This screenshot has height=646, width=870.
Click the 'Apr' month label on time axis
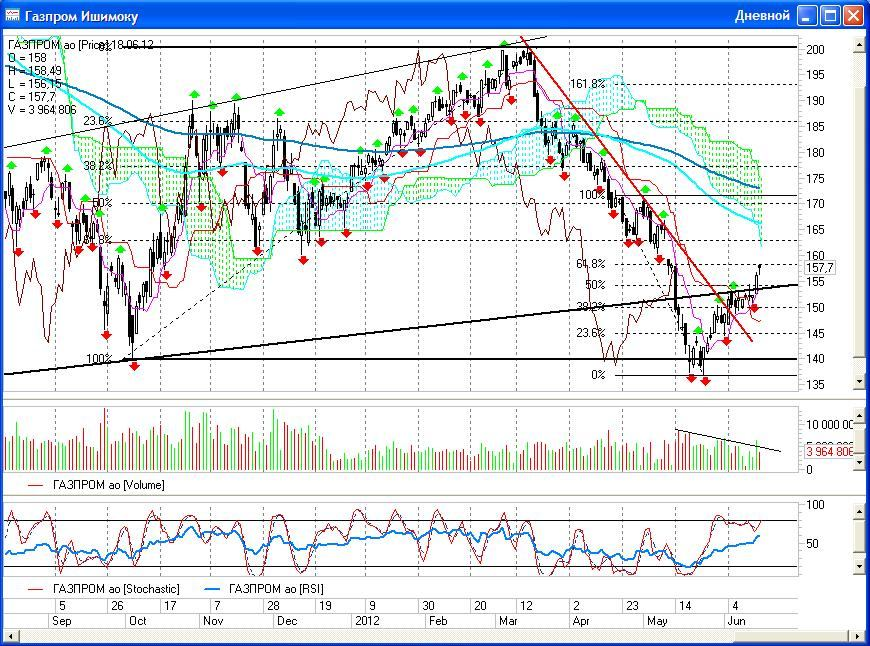(x=581, y=620)
